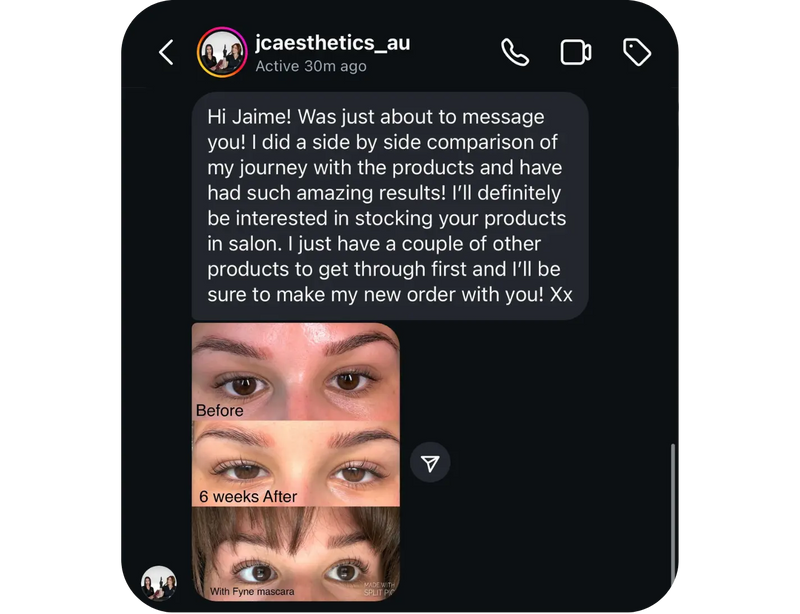View the Before comparison photo

[295, 370]
